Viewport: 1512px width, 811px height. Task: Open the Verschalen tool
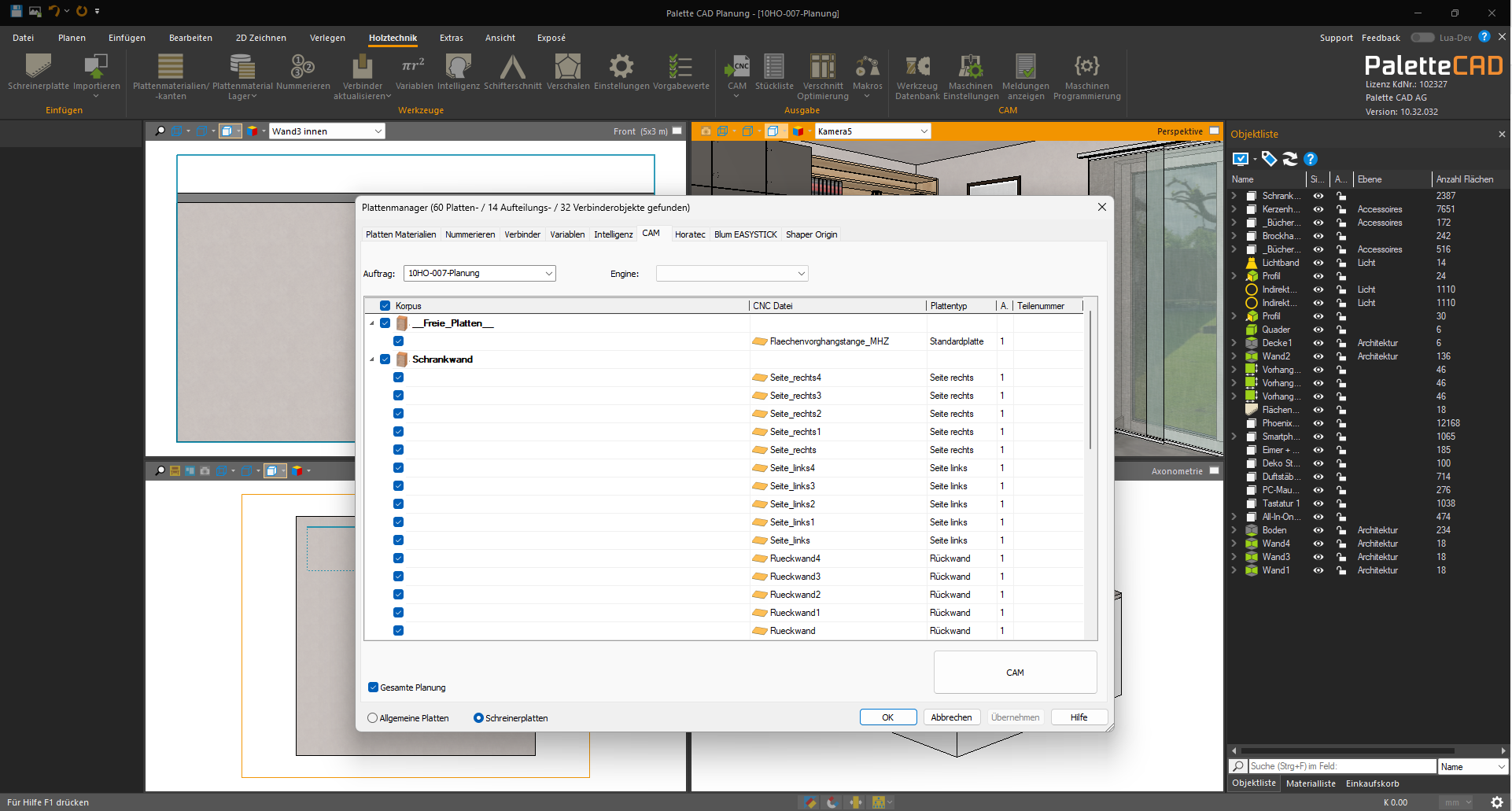click(x=568, y=72)
